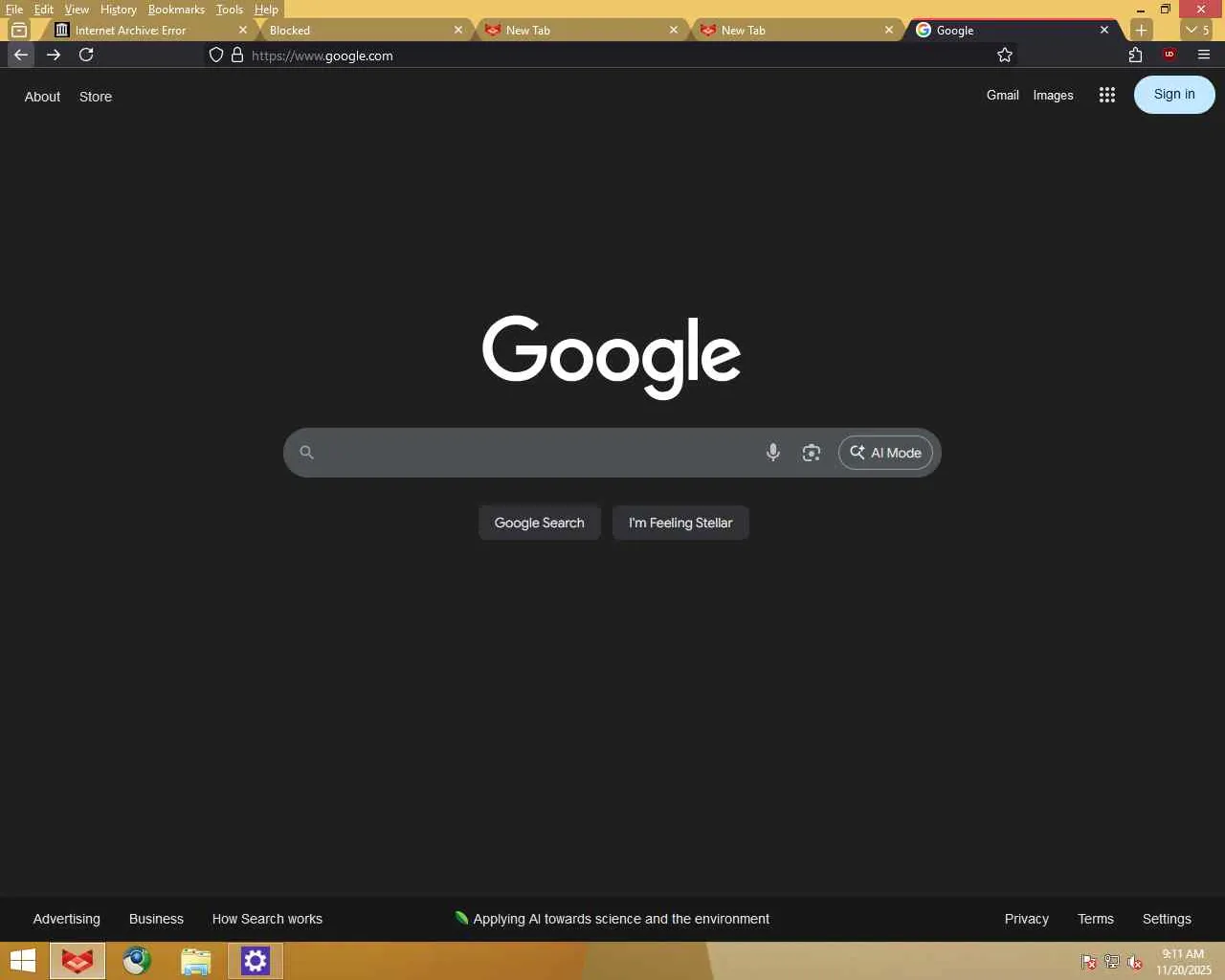Viewport: 1225px width, 980px height.
Task: Open the About link
Action: [x=42, y=97]
